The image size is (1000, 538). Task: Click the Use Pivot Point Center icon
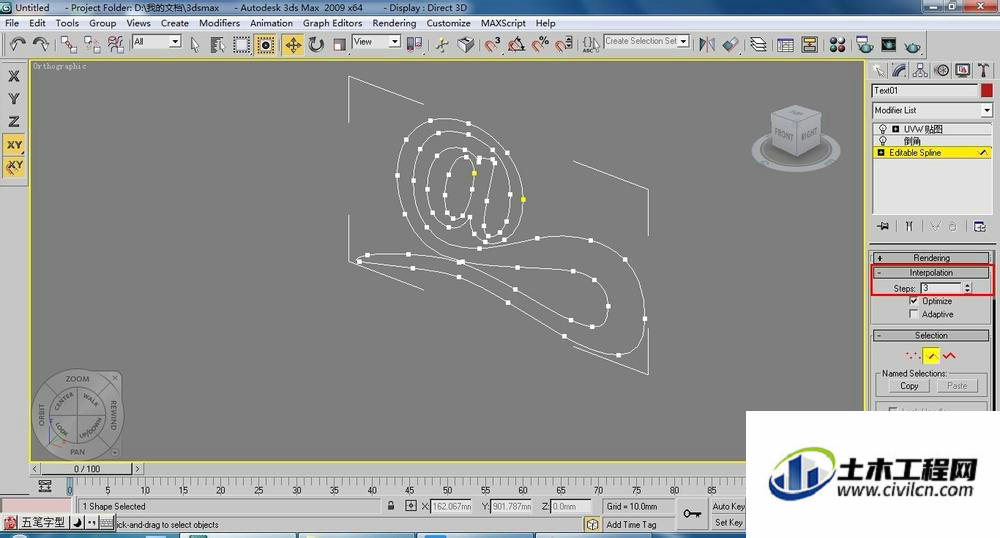(414, 44)
